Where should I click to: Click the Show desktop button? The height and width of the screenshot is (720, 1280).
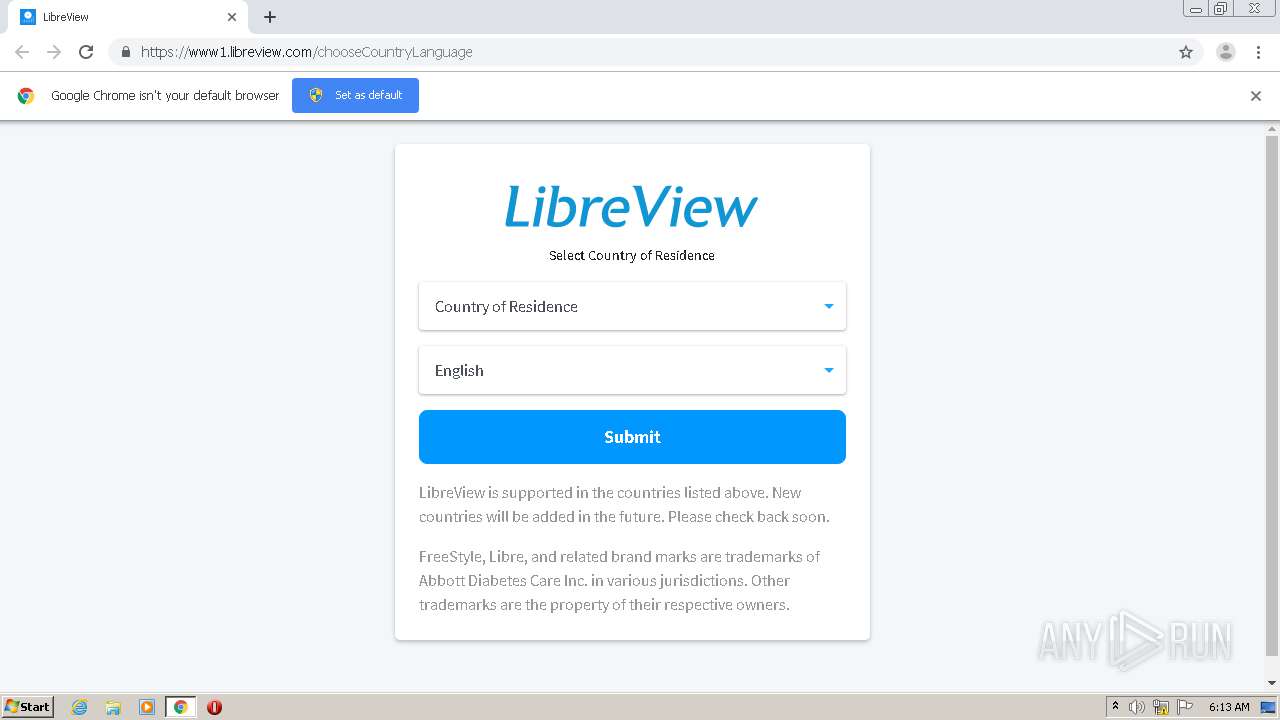(1269, 707)
